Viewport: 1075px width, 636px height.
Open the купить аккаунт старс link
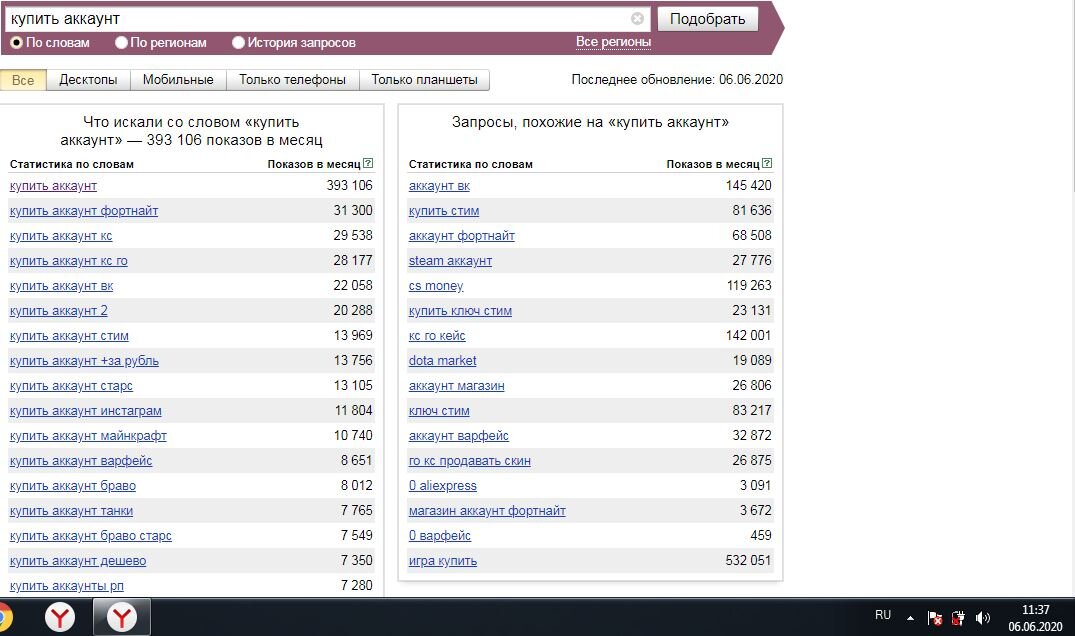point(71,386)
